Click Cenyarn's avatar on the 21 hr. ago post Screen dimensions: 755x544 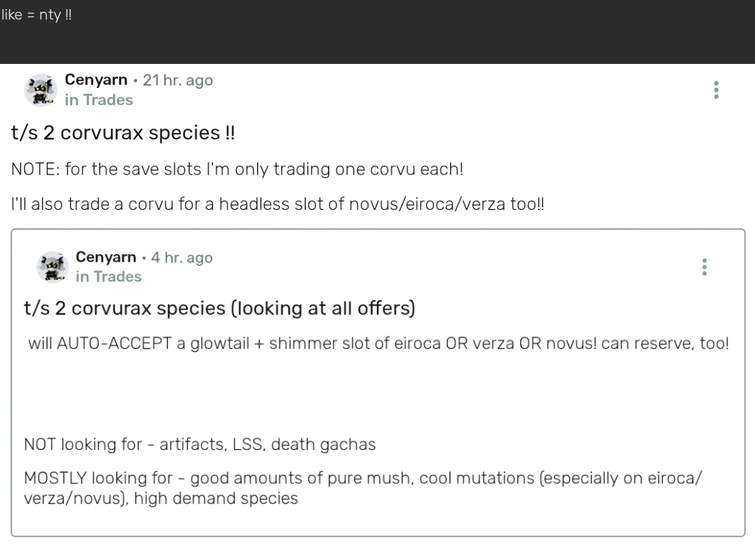[41, 90]
